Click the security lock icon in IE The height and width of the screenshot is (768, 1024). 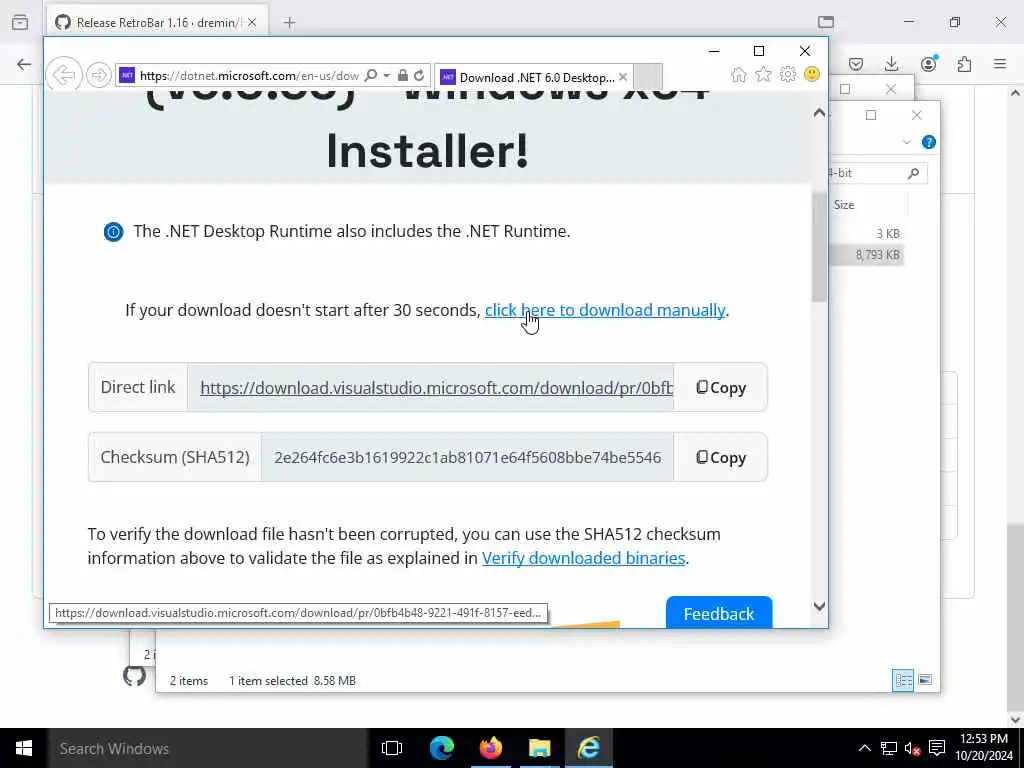coord(403,75)
